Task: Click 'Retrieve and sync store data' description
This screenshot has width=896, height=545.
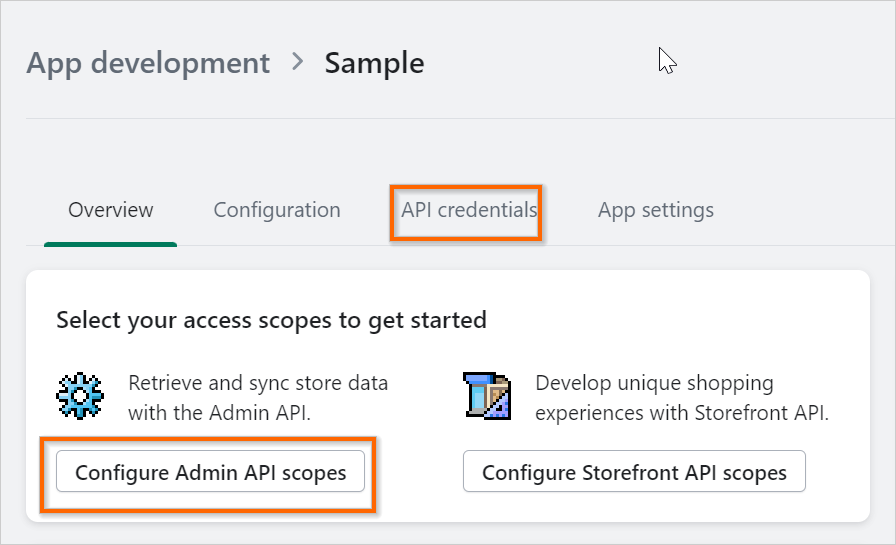Action: (x=258, y=398)
